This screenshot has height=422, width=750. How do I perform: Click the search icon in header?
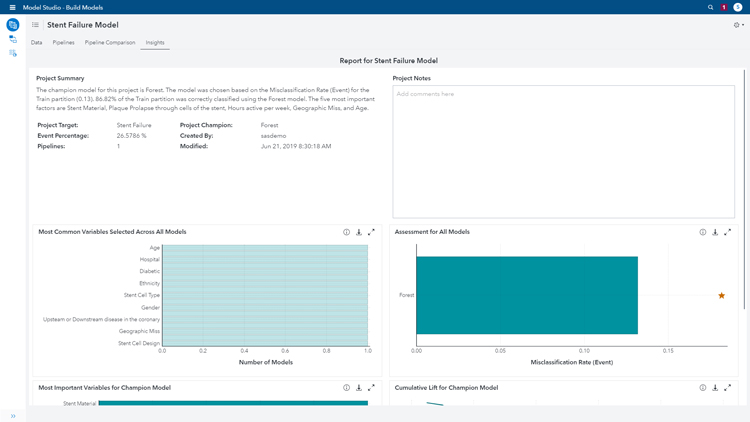click(x=711, y=7)
